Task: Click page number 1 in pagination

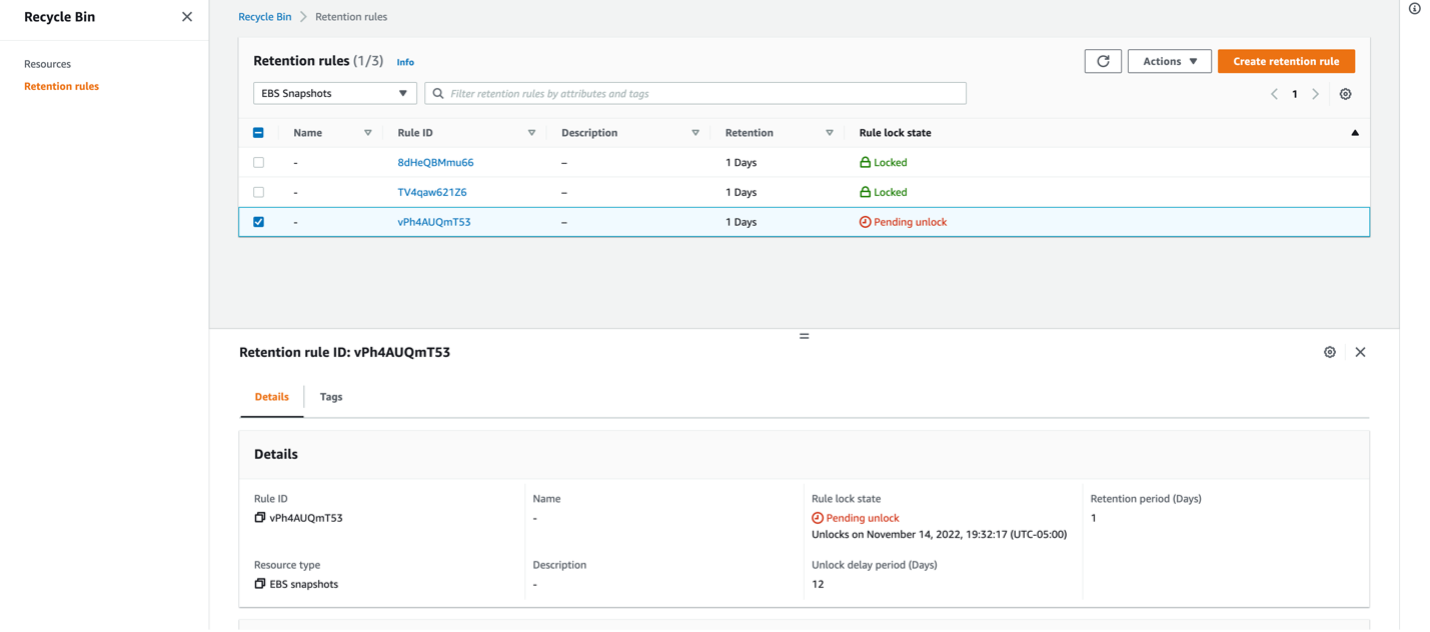Action: (x=1295, y=94)
